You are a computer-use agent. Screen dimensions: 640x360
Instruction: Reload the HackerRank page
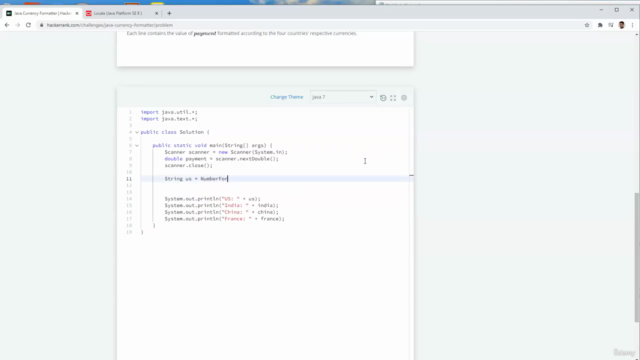point(28,25)
